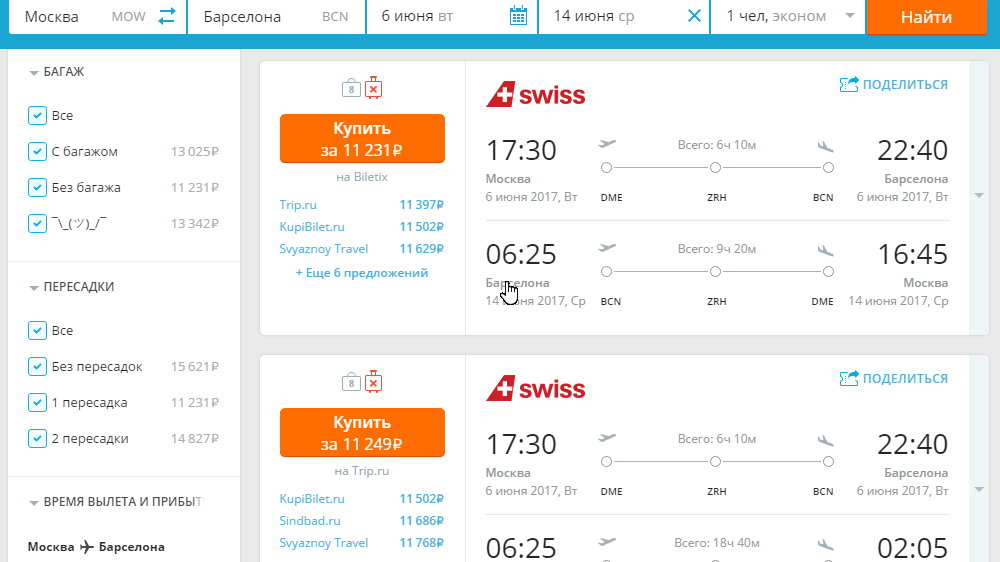Click the no-baggage icon on first flight card

click(x=374, y=88)
